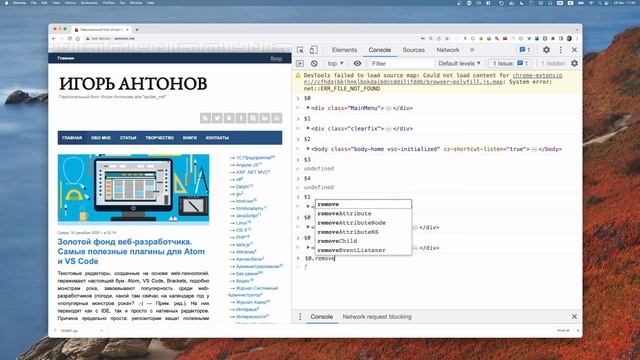640x360 pixels.
Task: Open the Золотой фонд веб-разработчика article title
Action: click(131, 251)
